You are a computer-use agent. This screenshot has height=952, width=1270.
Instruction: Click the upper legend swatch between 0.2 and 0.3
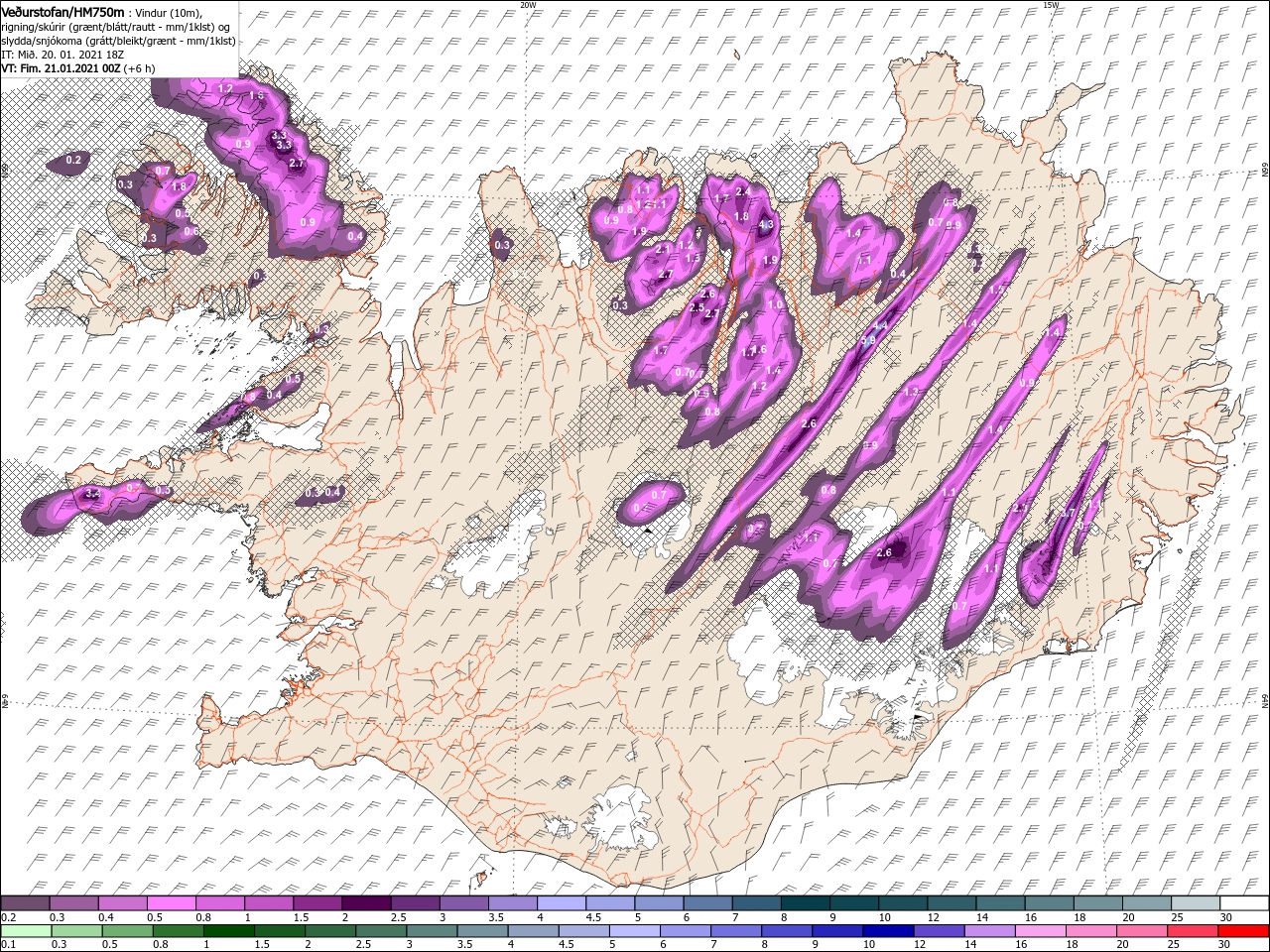25,902
